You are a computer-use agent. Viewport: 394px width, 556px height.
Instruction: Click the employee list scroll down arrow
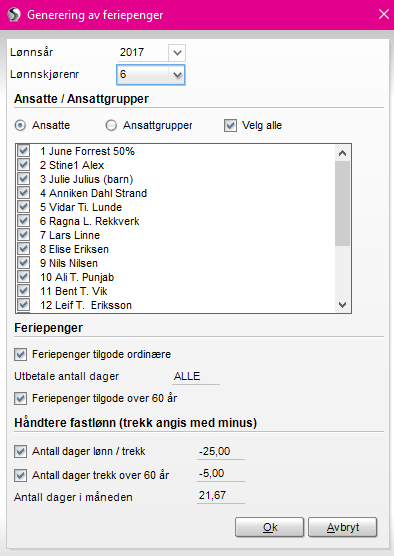coord(342,305)
